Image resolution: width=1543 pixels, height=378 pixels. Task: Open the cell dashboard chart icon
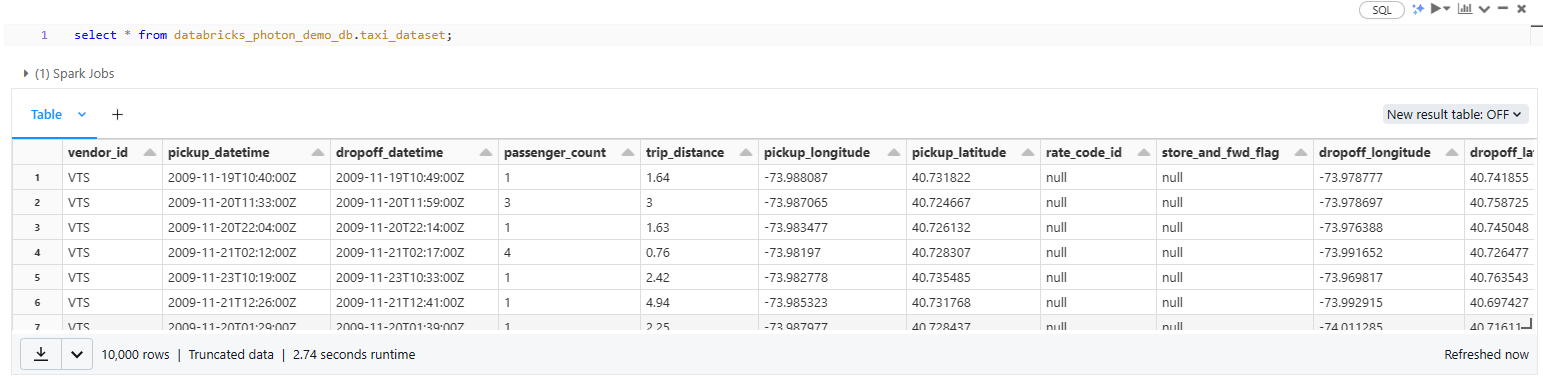(x=1465, y=9)
